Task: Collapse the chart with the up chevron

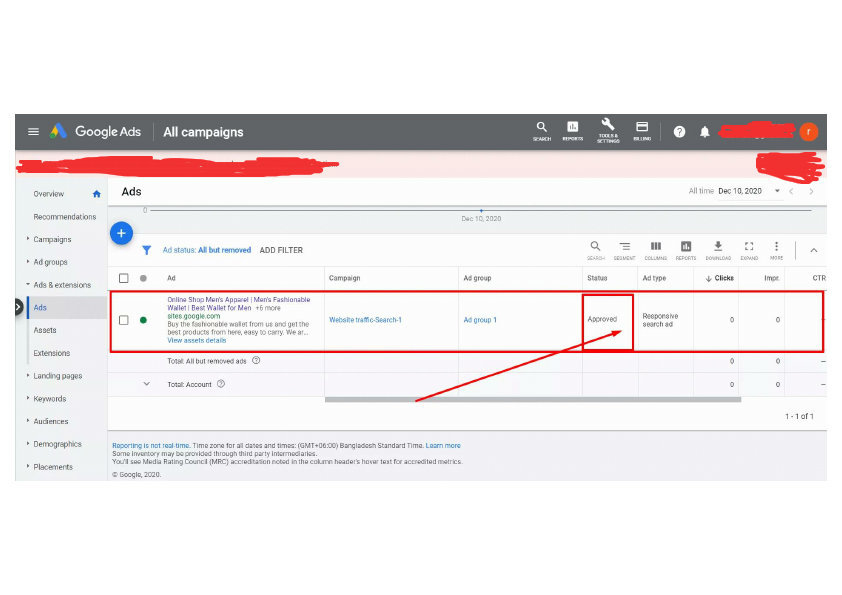Action: click(x=814, y=250)
